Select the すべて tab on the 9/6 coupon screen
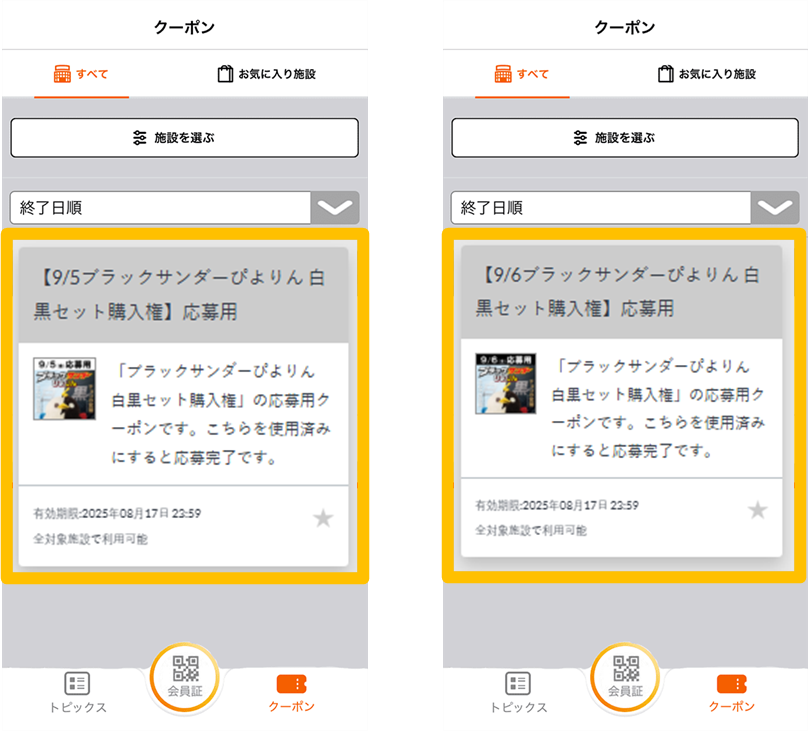Viewport: 808px width, 731px height. pos(522,74)
